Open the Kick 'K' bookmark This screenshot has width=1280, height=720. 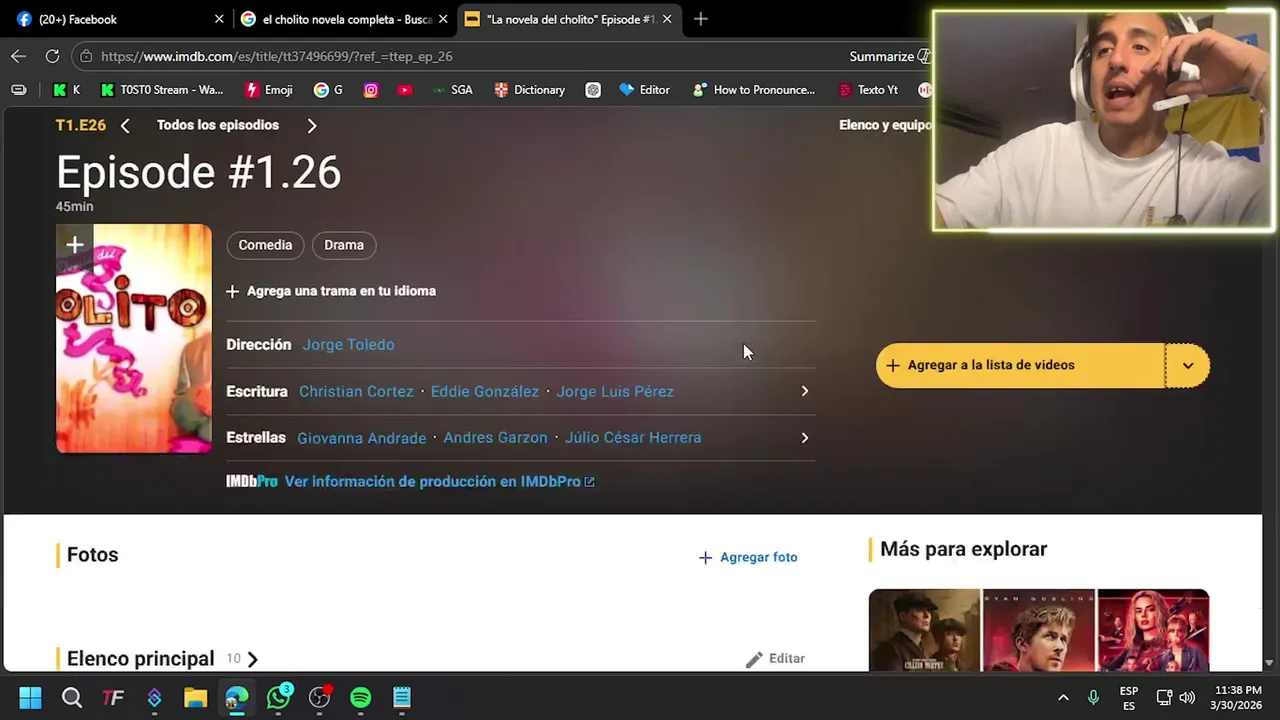click(x=67, y=90)
